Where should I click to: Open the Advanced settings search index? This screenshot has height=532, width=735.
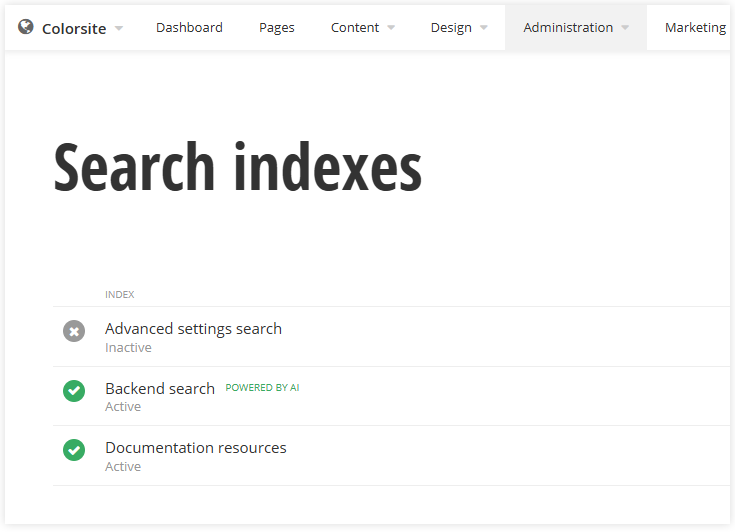click(x=193, y=329)
